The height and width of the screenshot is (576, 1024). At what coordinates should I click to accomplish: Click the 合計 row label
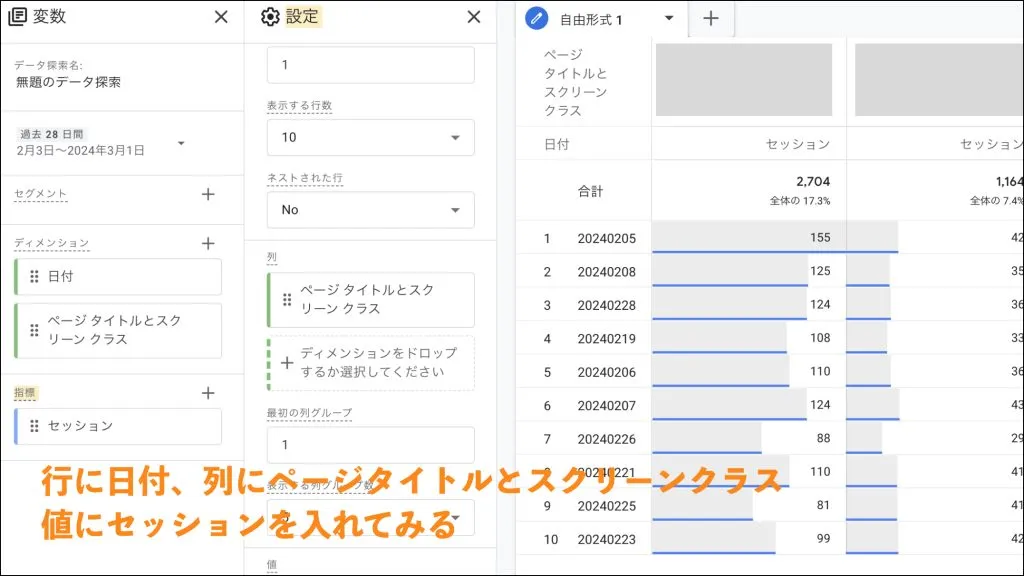click(x=590, y=191)
